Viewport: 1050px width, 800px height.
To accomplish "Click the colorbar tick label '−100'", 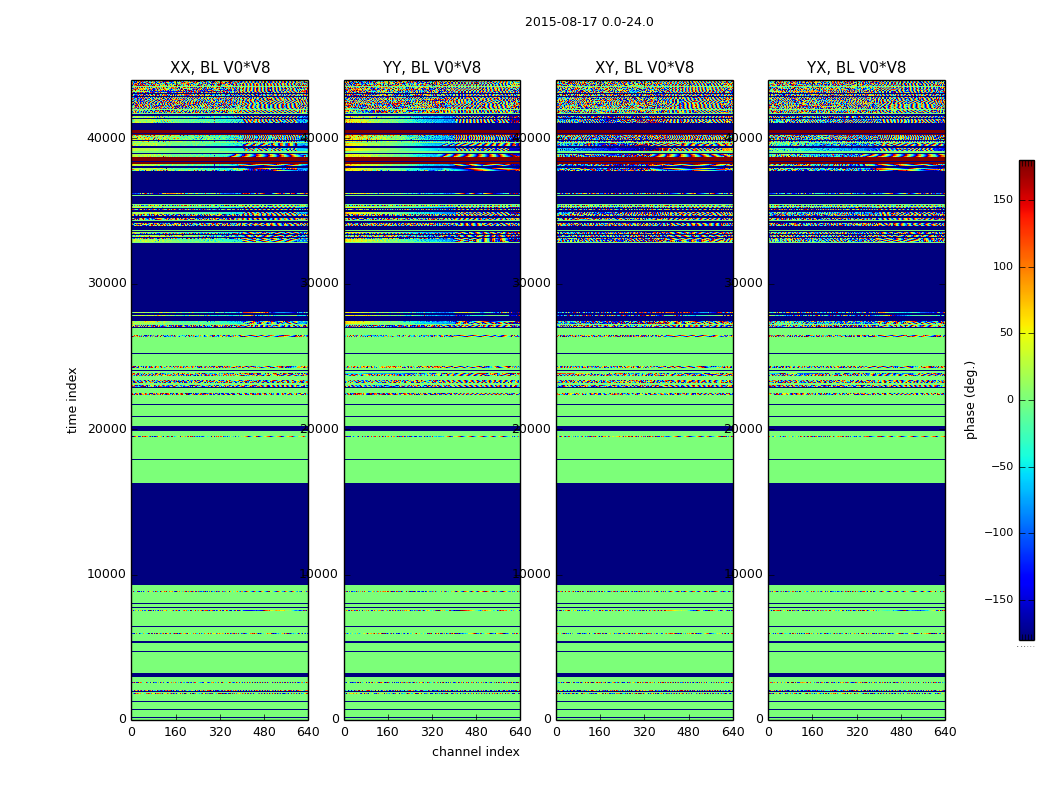I will pos(998,533).
